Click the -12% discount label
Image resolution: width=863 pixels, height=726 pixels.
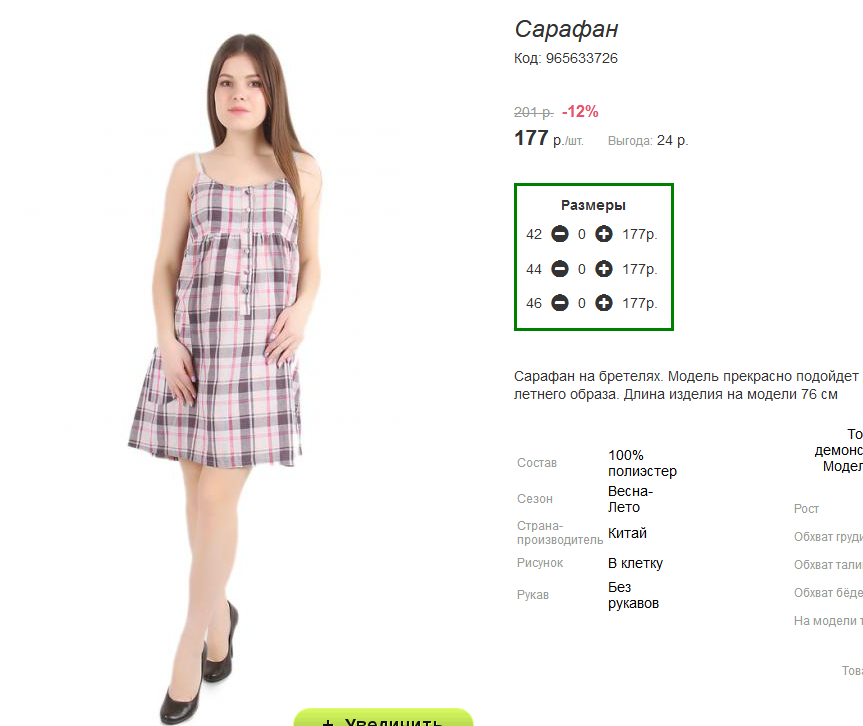580,112
